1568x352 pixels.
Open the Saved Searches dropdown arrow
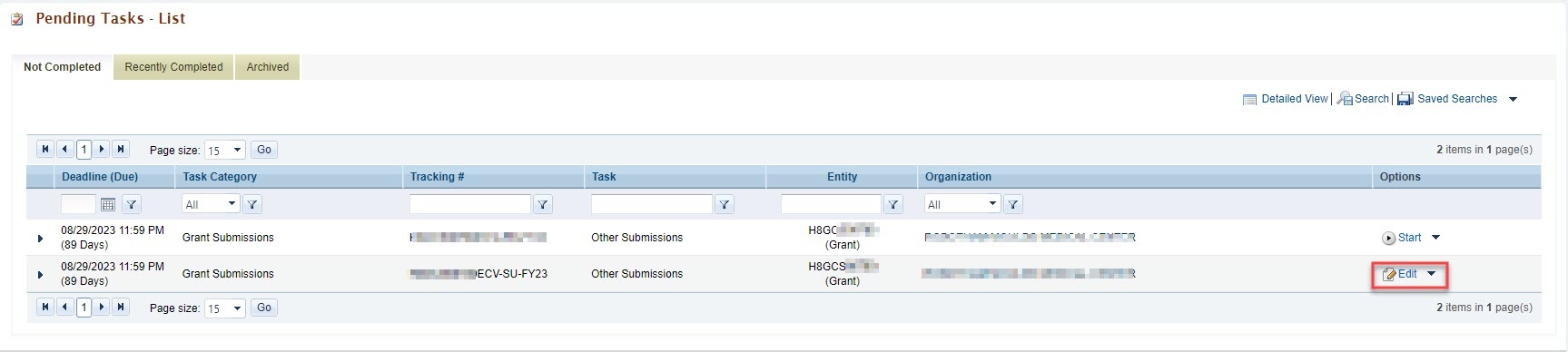pos(1513,99)
